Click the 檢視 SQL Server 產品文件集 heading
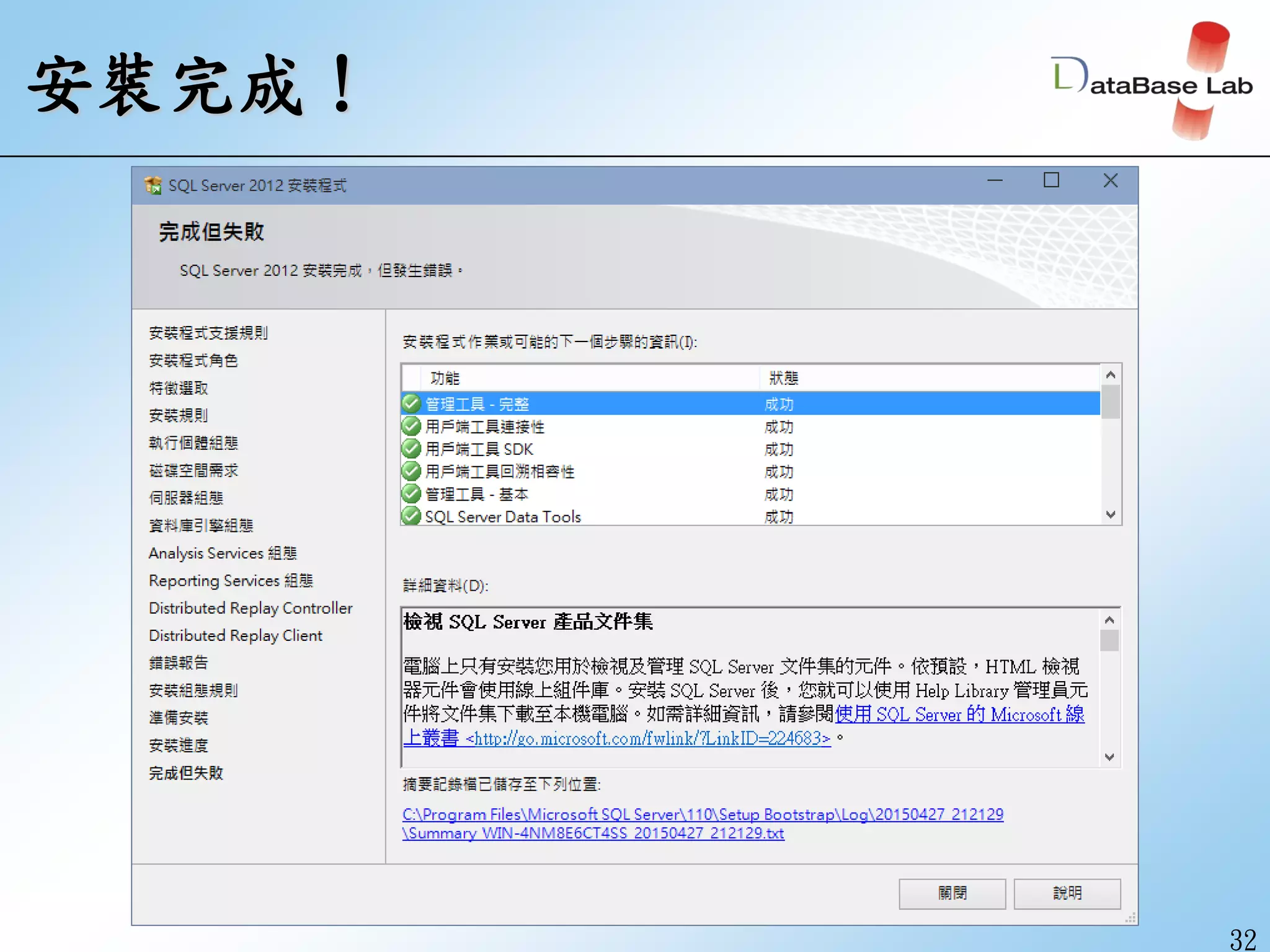Viewport: 1270px width, 952px height. [x=528, y=622]
